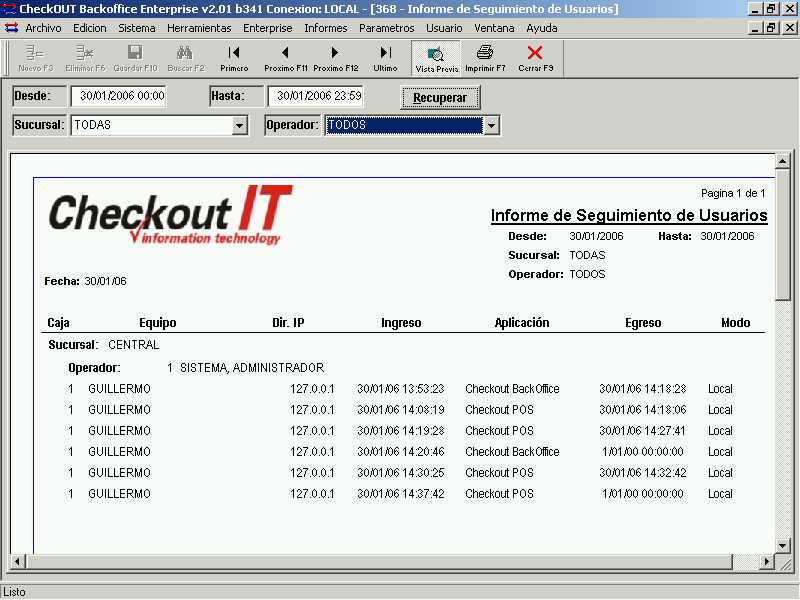The height and width of the screenshot is (600, 800).
Task: Click the ingreso time 30/01/06 14:08:19
Action: 401,410
